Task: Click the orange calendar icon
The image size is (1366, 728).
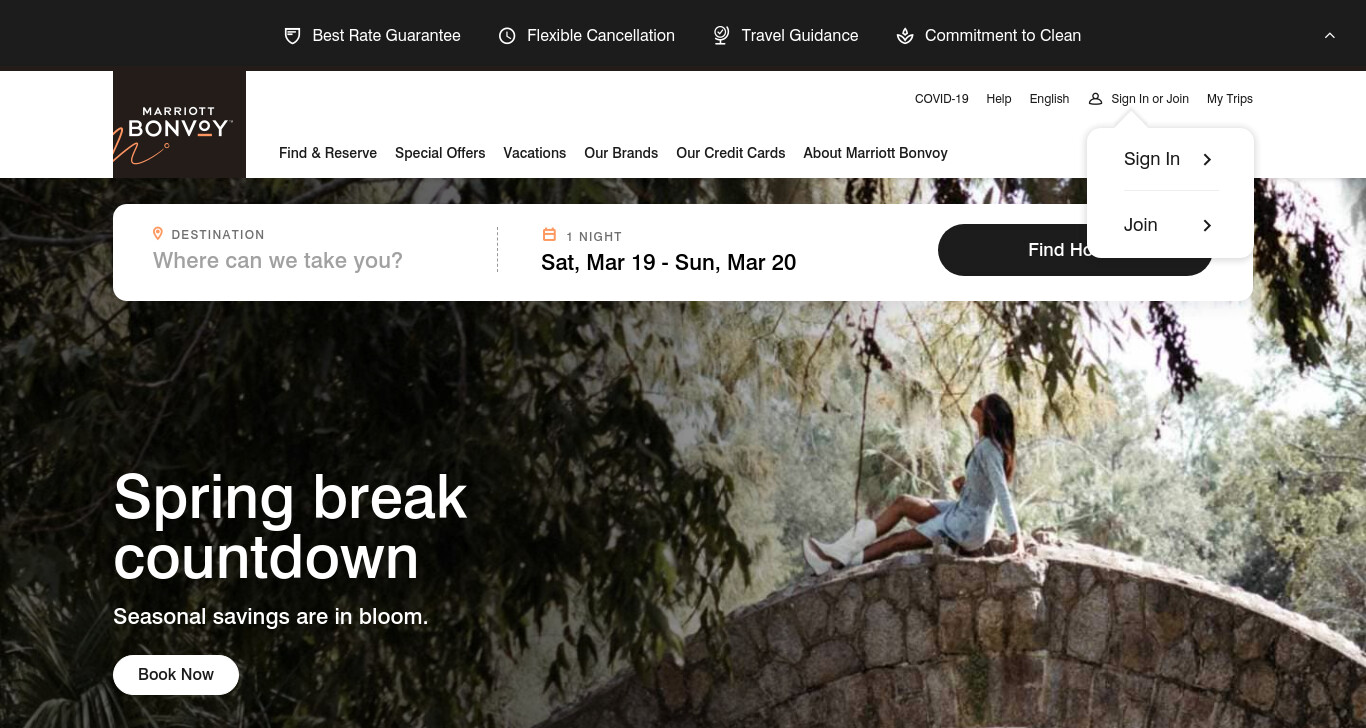Action: click(x=549, y=235)
